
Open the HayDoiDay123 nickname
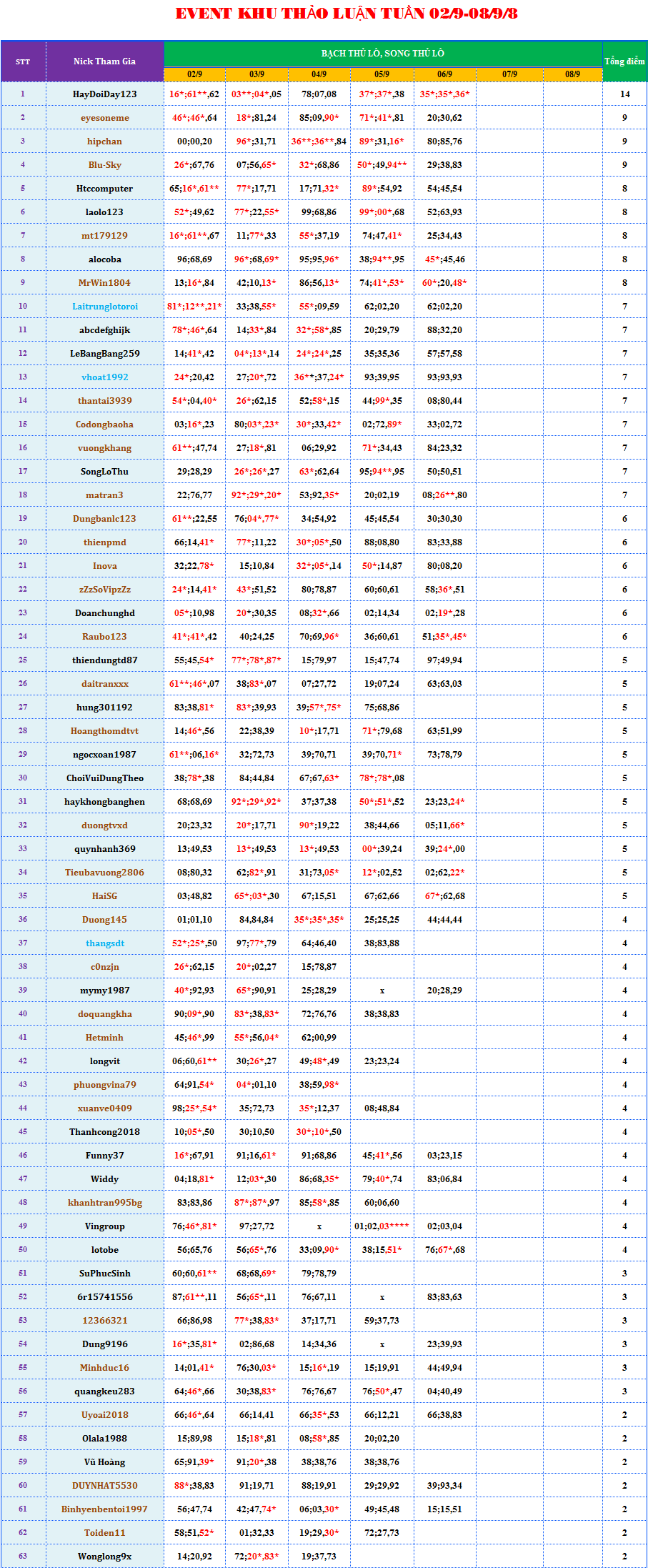[104, 94]
